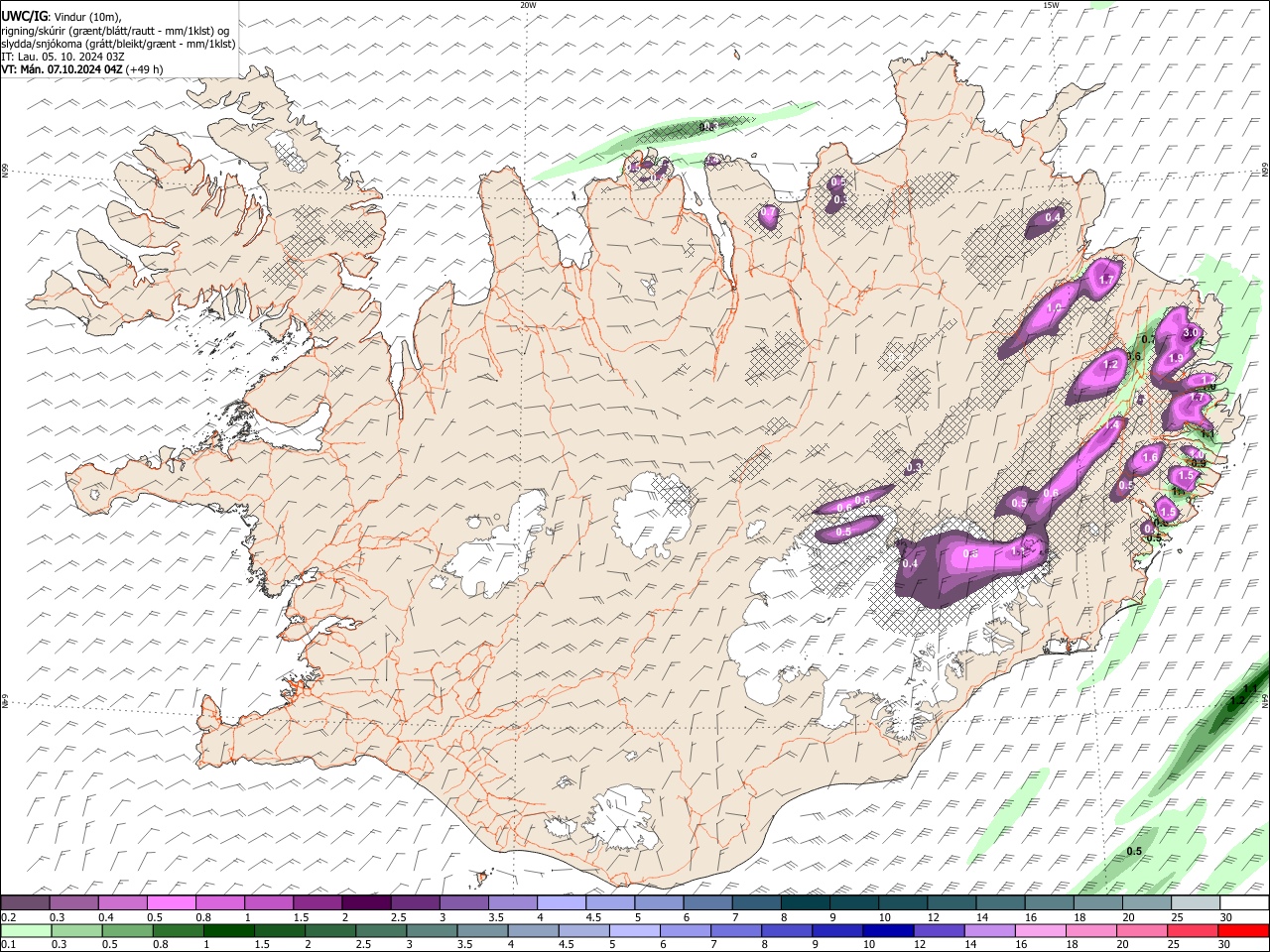Click the 1.9 precipitation value on the map
Image resolution: width=1270 pixels, height=952 pixels.
coord(1177,358)
